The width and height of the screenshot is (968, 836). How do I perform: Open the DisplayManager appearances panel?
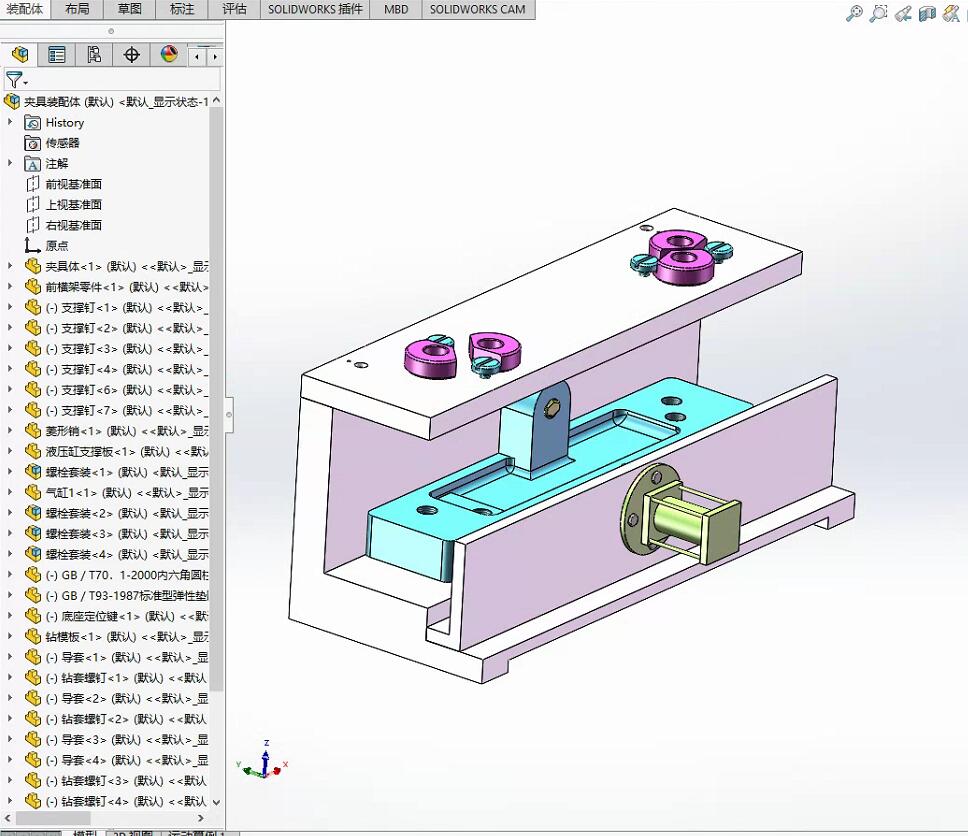[167, 54]
